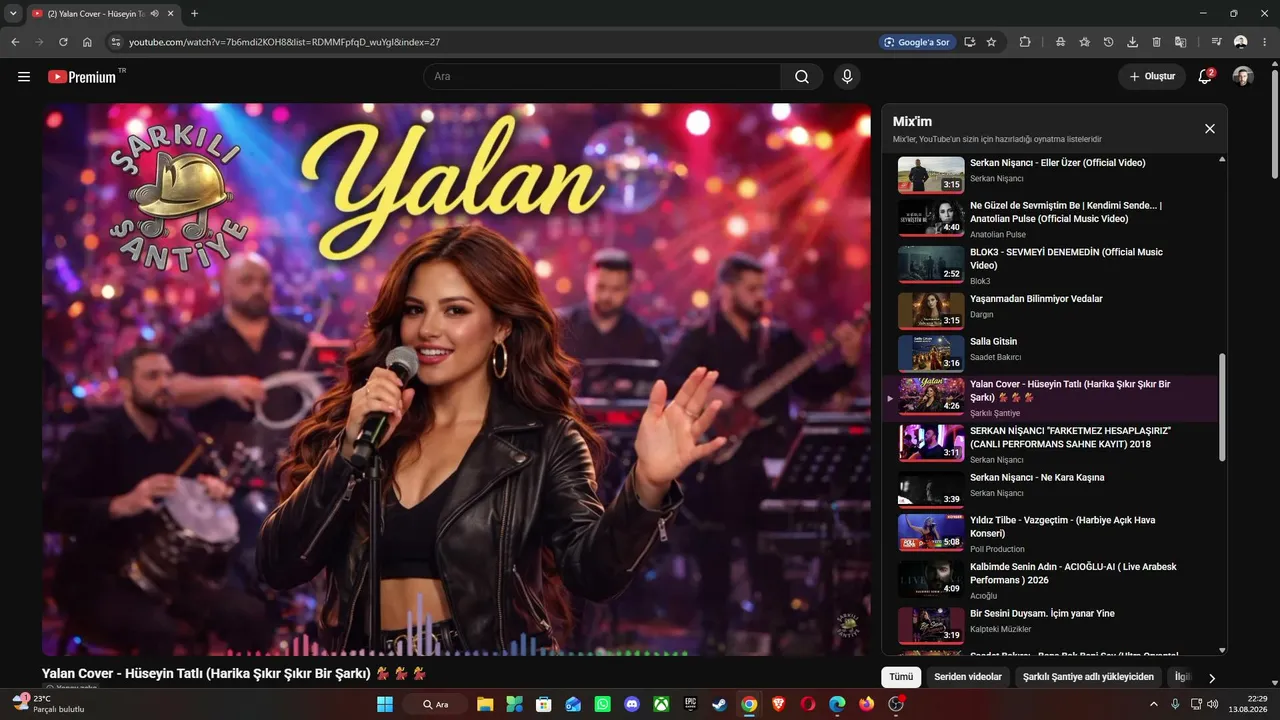Open the Chrome extensions puzzle icon
1280x720 pixels.
pos(1025,42)
